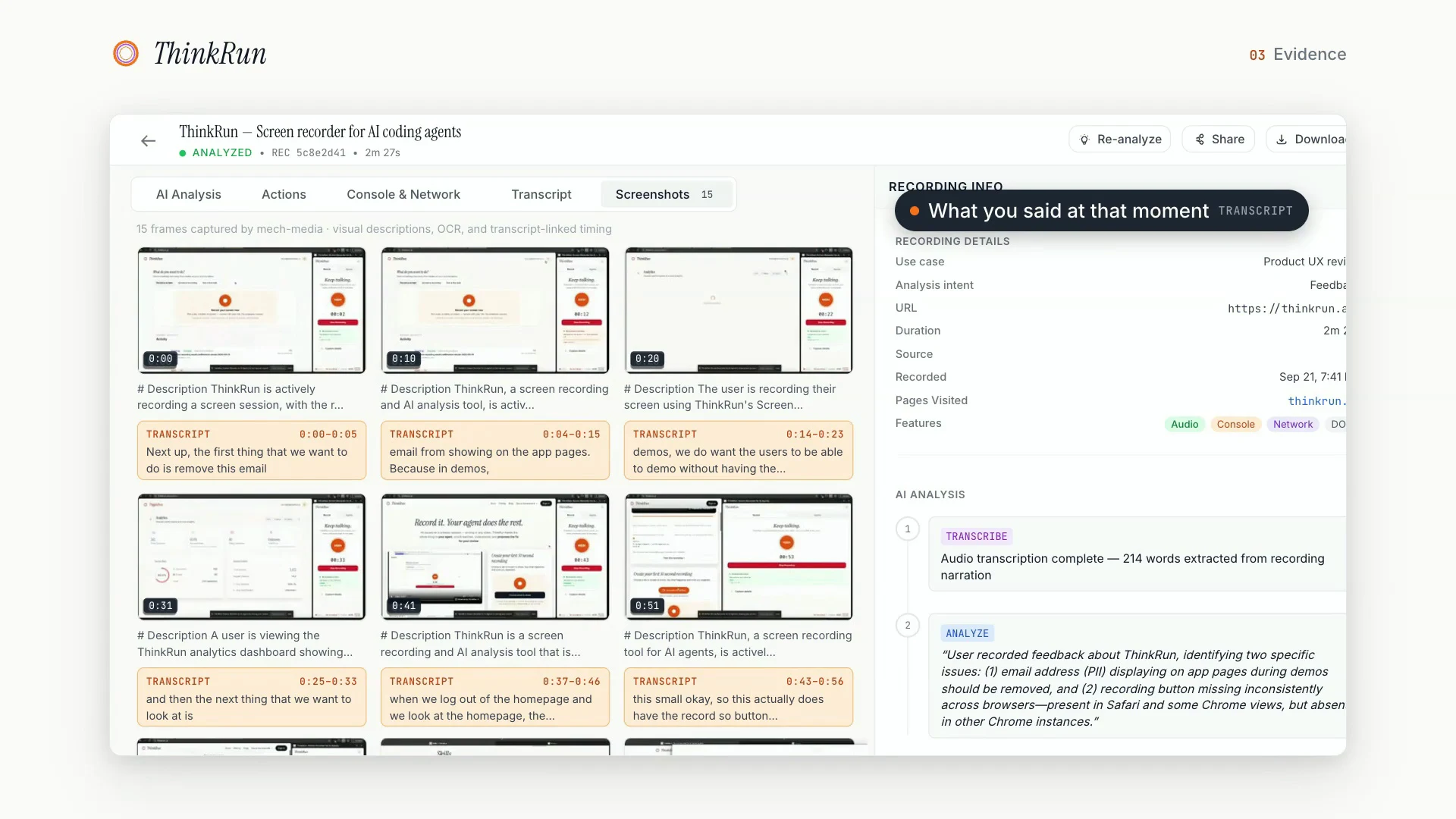Click the Download button

[1307, 140]
